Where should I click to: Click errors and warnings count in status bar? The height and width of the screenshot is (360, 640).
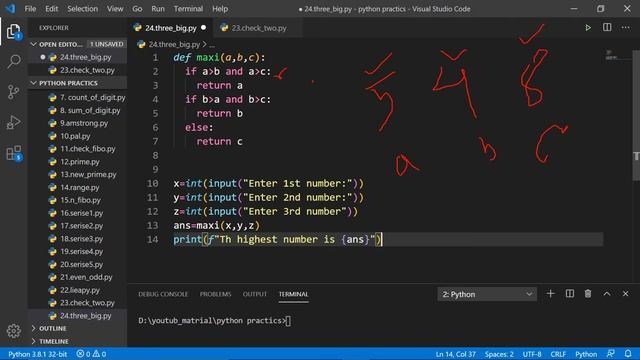coord(91,354)
